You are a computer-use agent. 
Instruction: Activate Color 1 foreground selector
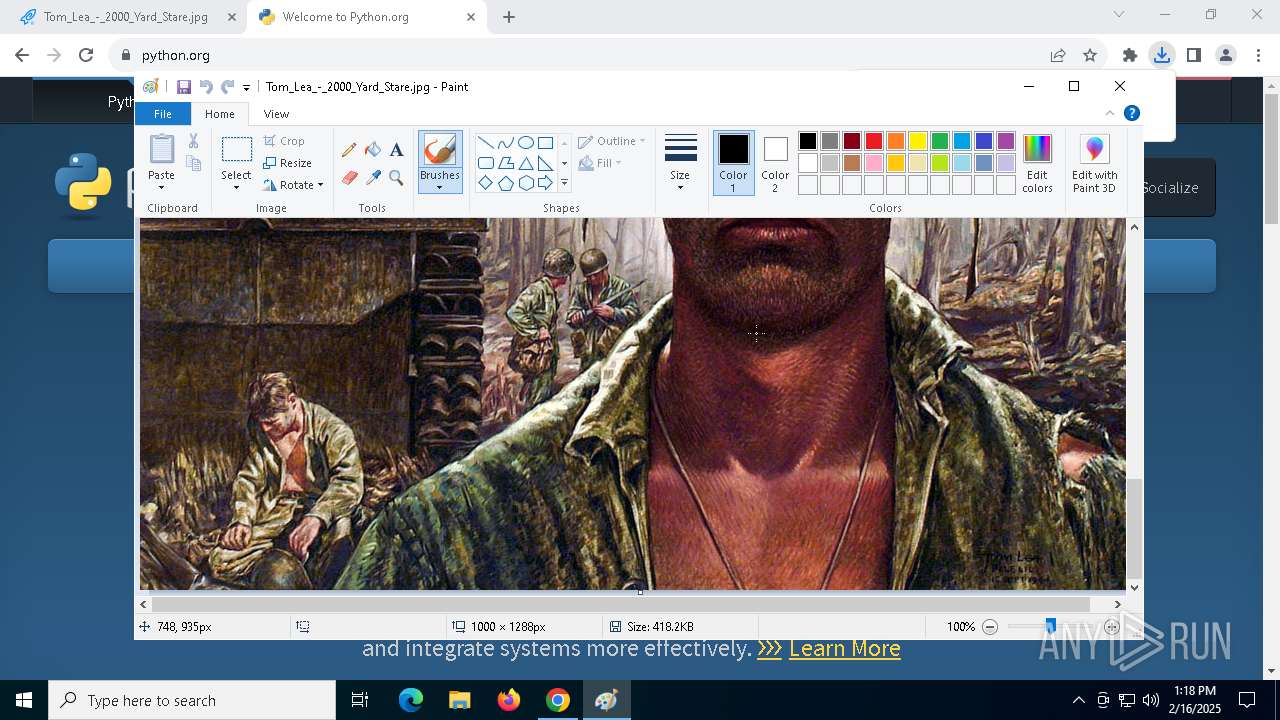[733, 162]
